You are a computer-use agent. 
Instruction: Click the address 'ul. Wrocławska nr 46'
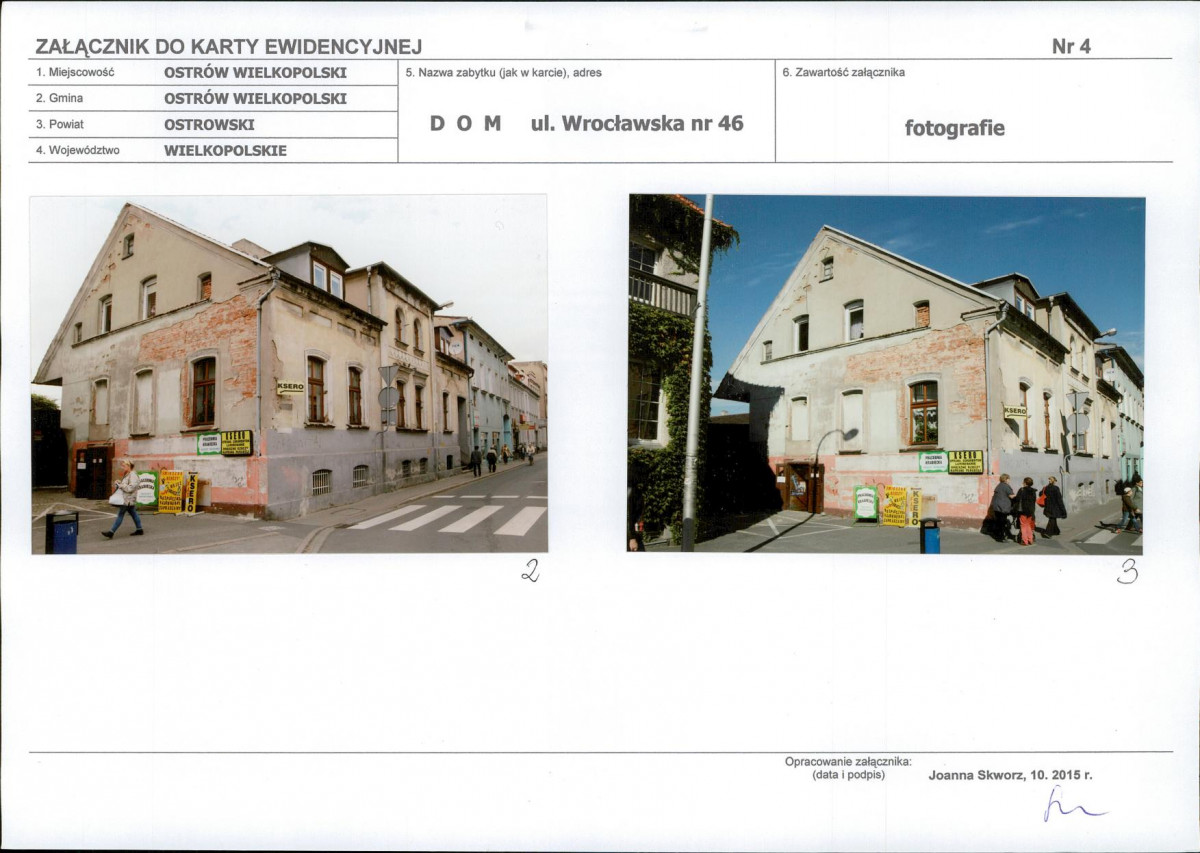pyautogui.click(x=637, y=123)
